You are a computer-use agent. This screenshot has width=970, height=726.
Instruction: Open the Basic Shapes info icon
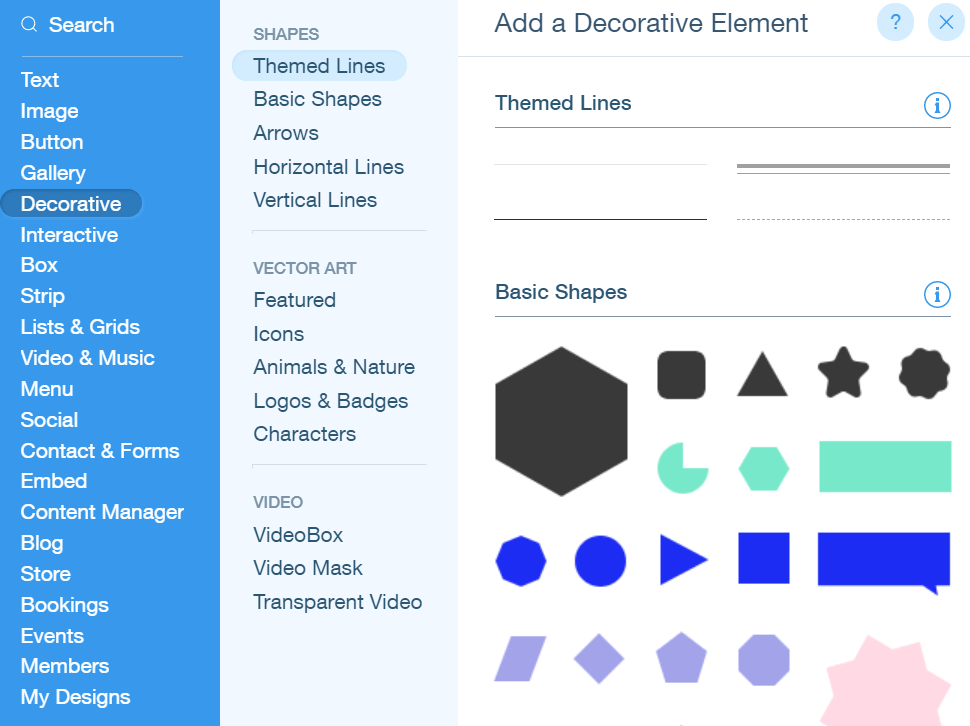coord(937,294)
